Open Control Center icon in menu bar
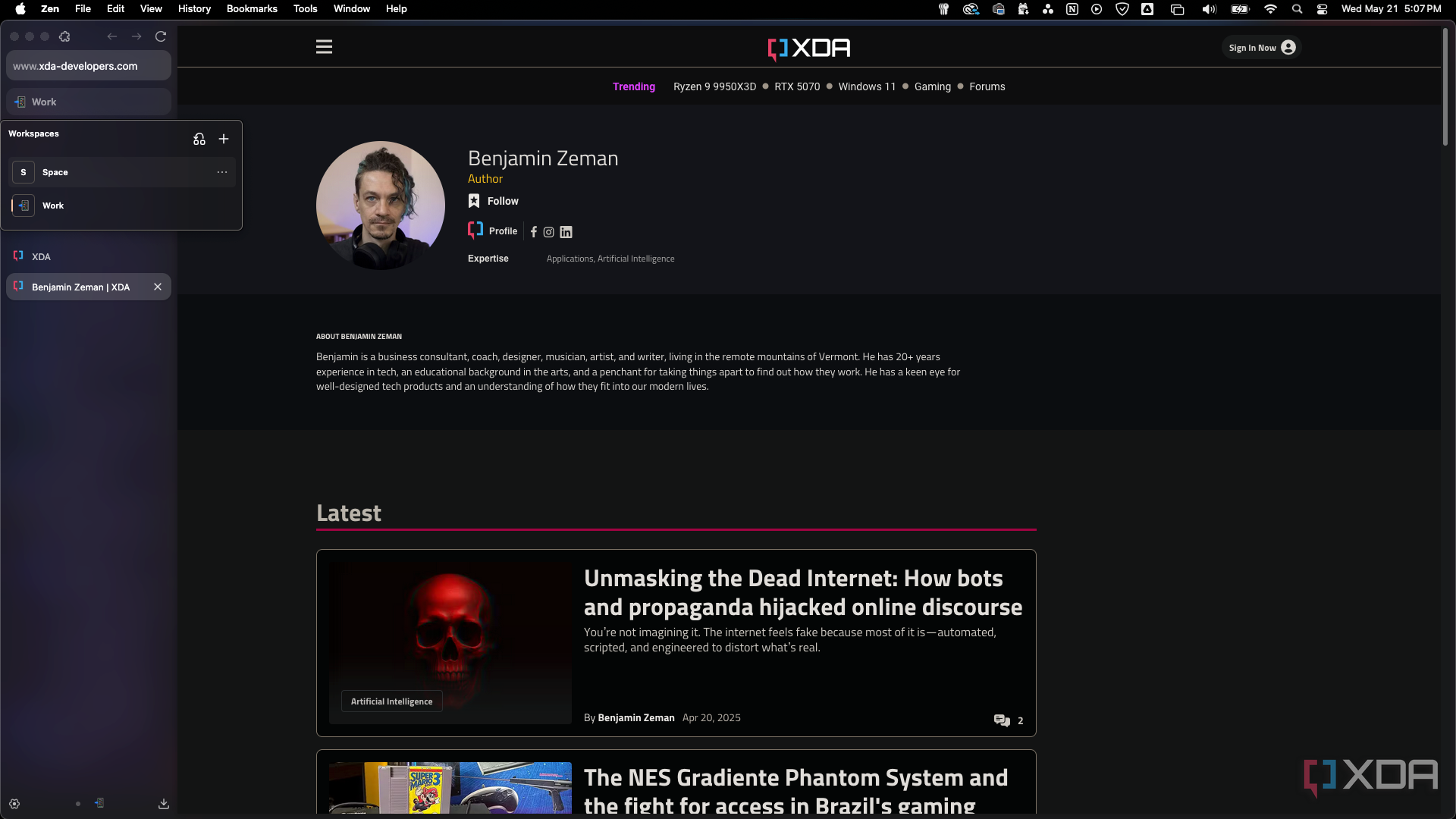This screenshot has height=819, width=1456. point(1322,9)
